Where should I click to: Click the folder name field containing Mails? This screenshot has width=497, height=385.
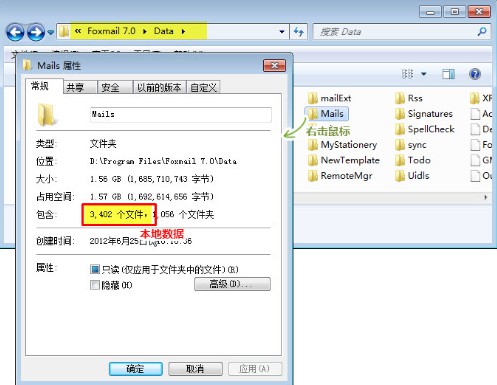click(x=181, y=115)
